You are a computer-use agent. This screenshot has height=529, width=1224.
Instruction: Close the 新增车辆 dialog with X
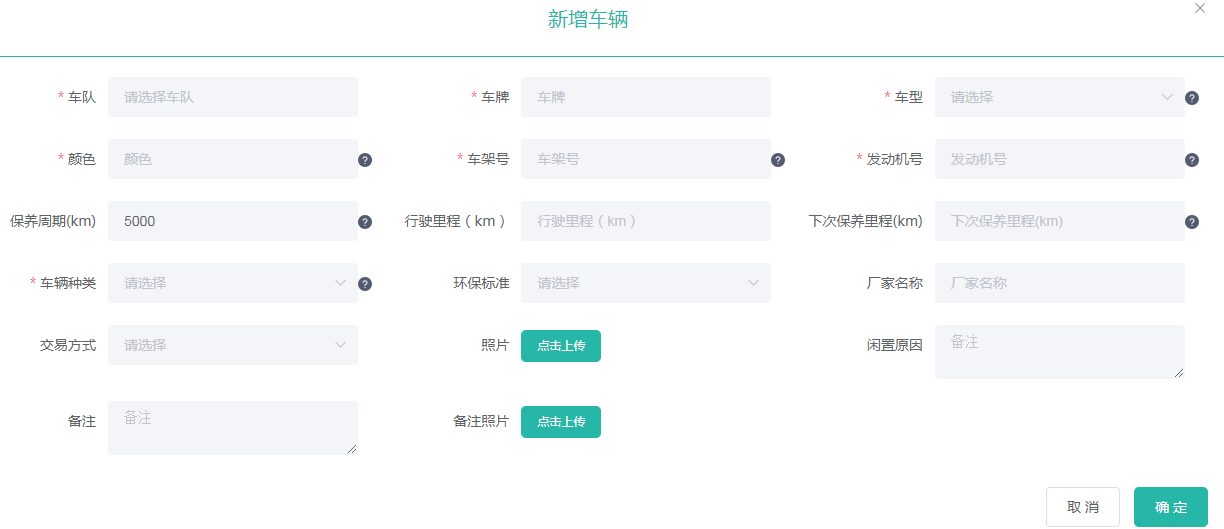[1200, 8]
